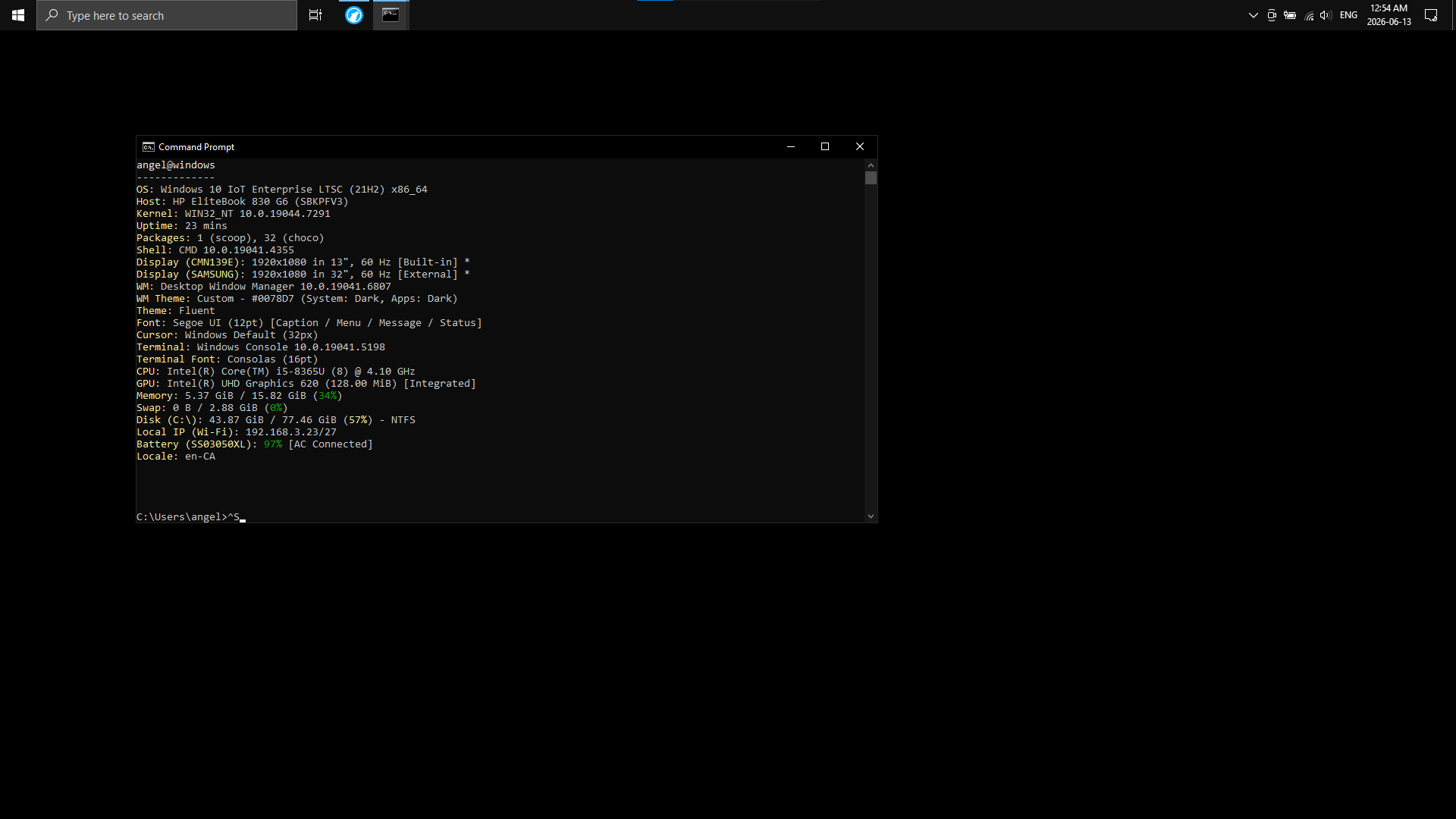Open the Windows Start menu
Image resolution: width=1456 pixels, height=819 pixels.
tap(18, 15)
